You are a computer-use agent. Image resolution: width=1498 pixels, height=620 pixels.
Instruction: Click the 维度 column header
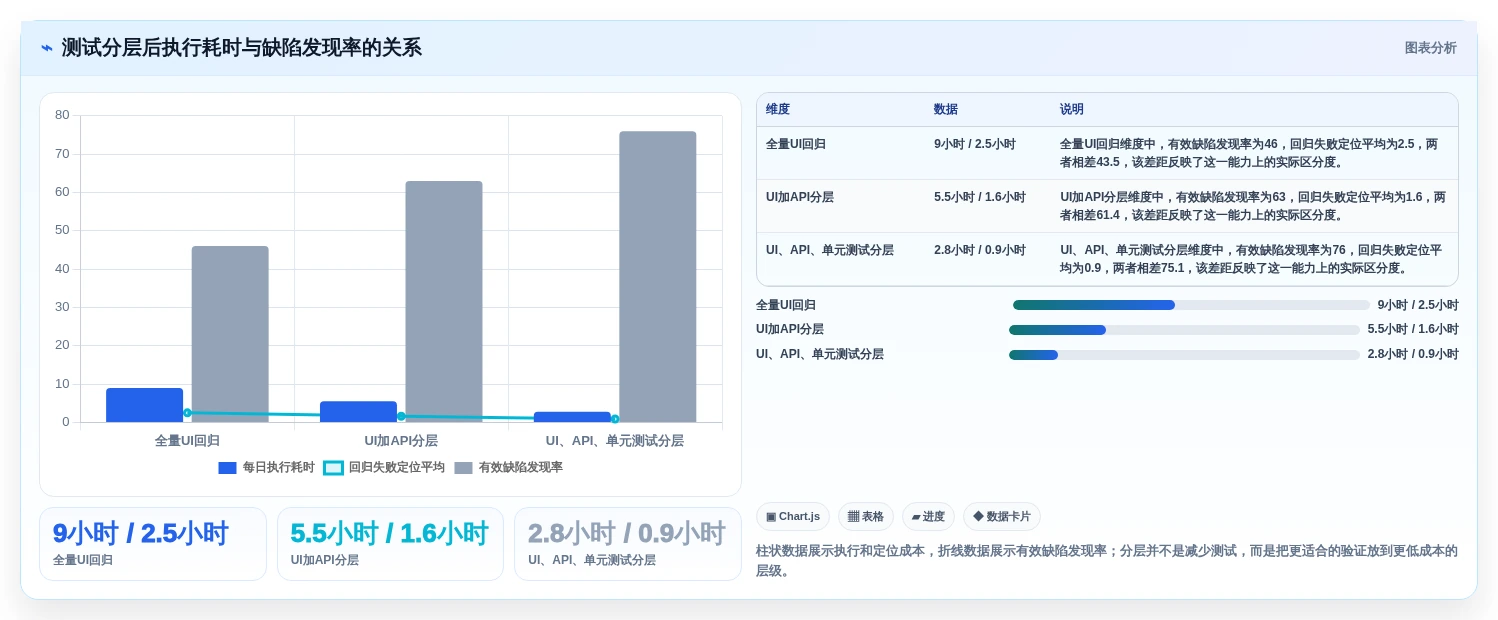(x=778, y=109)
